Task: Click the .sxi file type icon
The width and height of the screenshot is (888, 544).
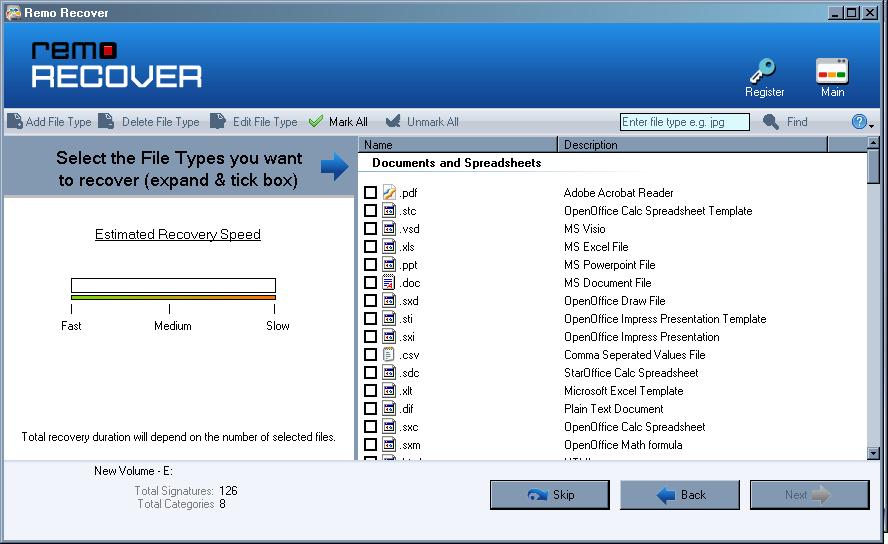Action: tap(389, 337)
